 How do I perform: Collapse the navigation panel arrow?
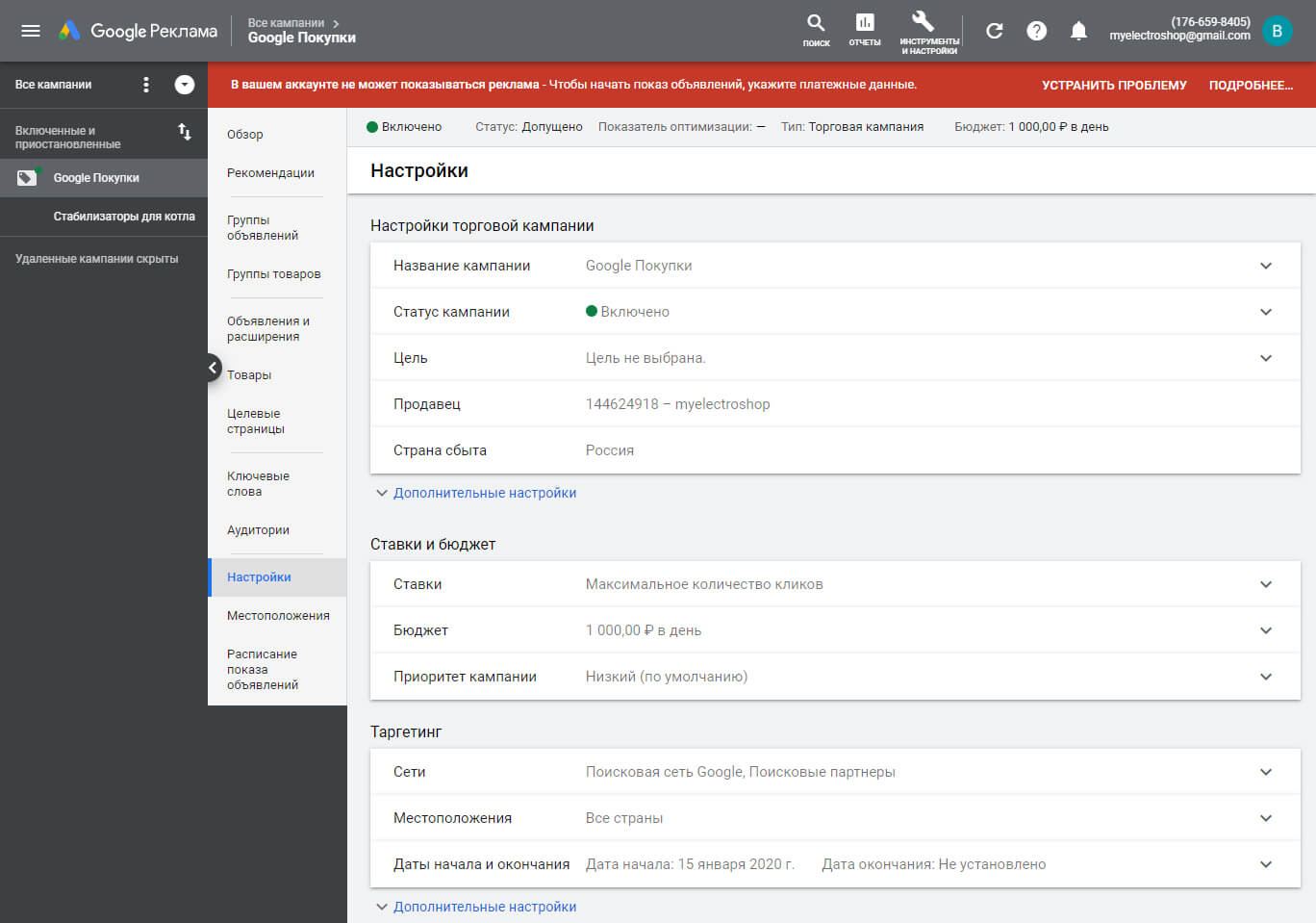click(x=214, y=368)
